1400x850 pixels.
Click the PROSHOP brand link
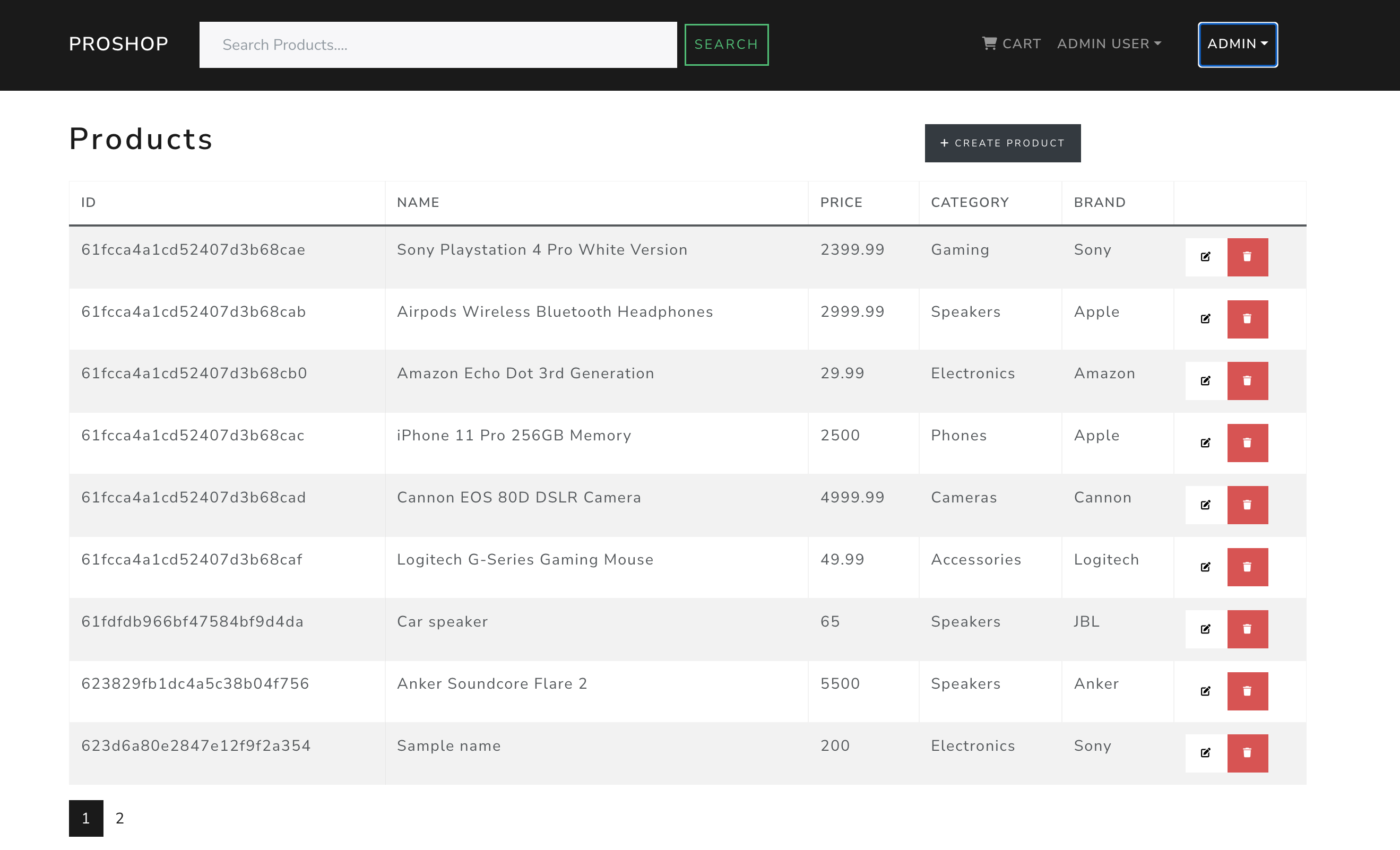(118, 44)
